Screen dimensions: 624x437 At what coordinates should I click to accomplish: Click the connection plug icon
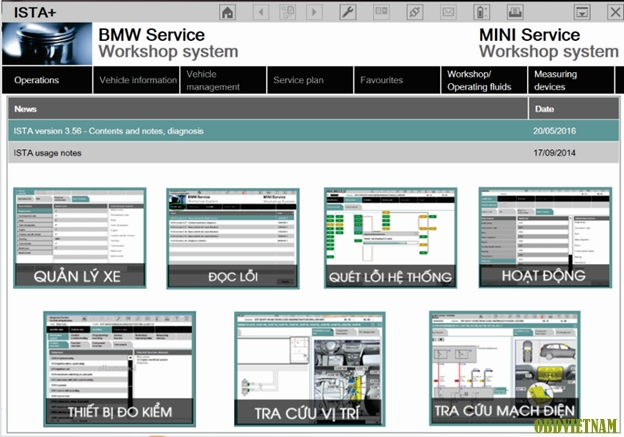point(414,12)
